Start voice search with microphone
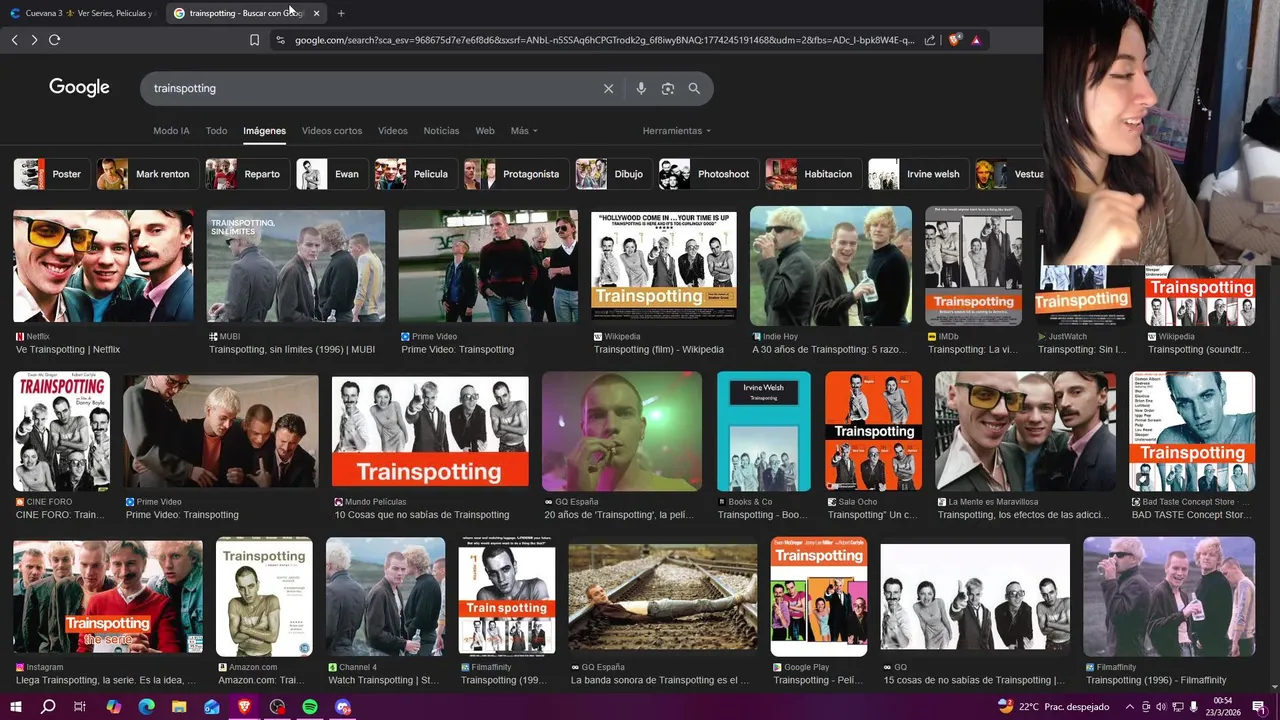This screenshot has height=720, width=1280. [641, 88]
